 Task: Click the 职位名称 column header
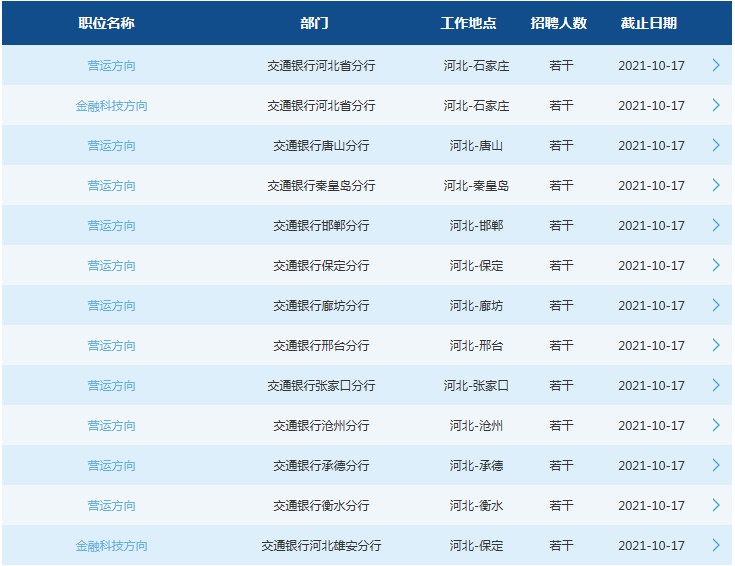click(107, 23)
